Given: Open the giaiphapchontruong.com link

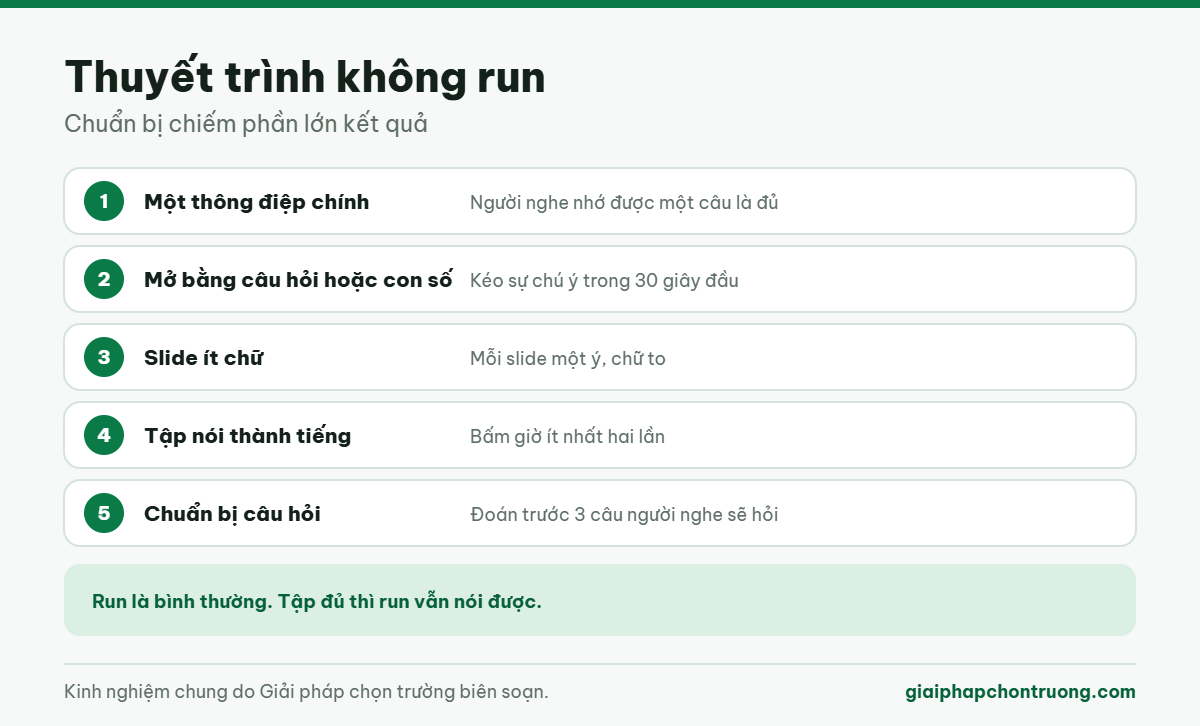Looking at the screenshot, I should (x=1020, y=692).
